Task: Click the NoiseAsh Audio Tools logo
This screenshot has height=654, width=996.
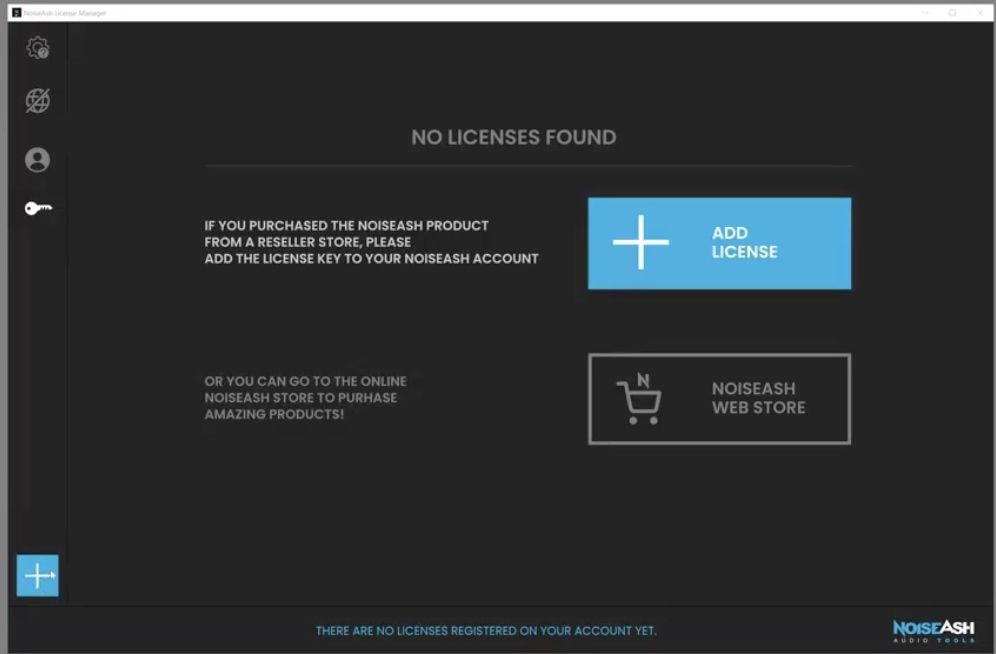Action: click(x=933, y=631)
